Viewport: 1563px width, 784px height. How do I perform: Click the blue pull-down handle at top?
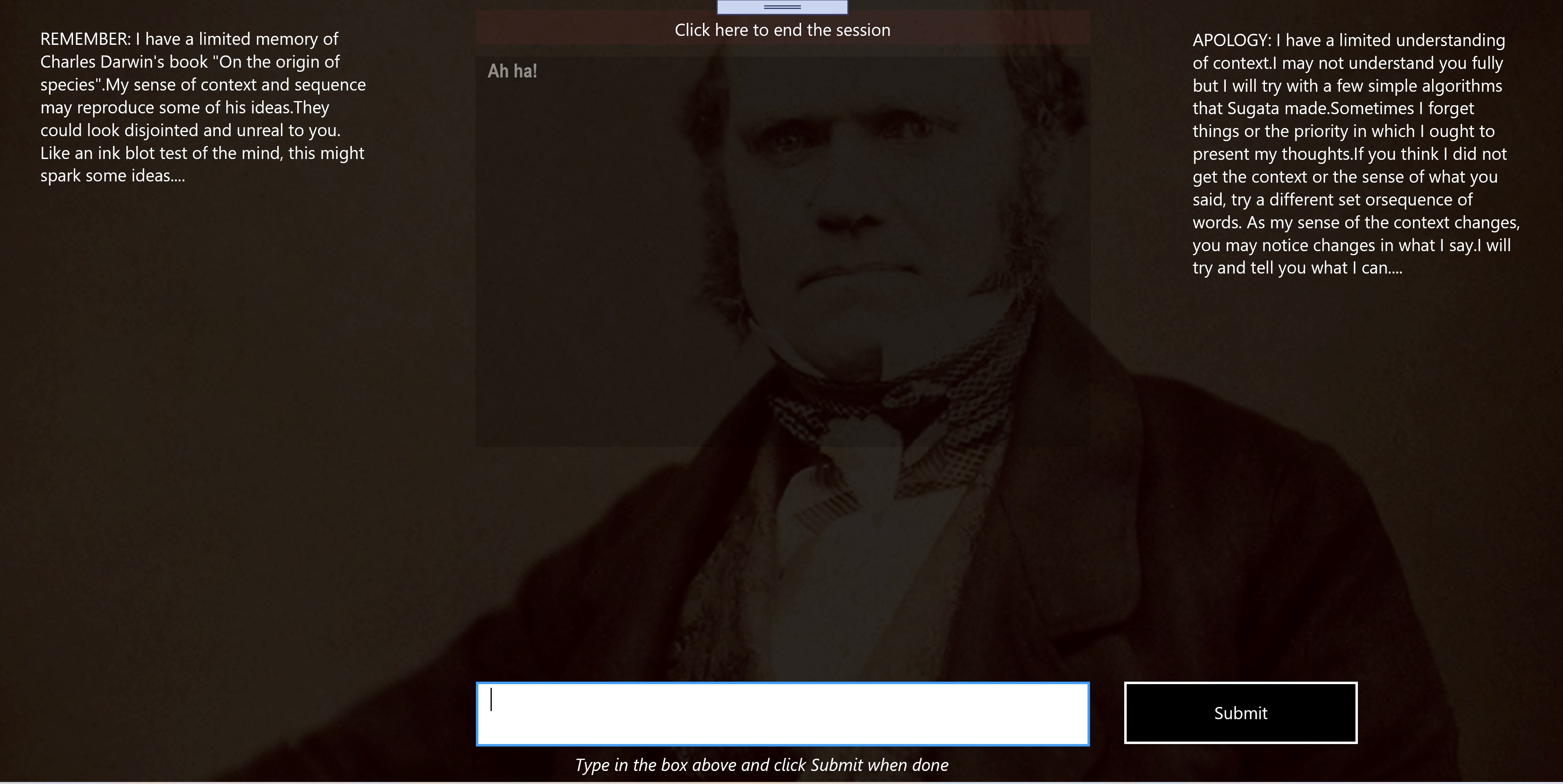782,7
